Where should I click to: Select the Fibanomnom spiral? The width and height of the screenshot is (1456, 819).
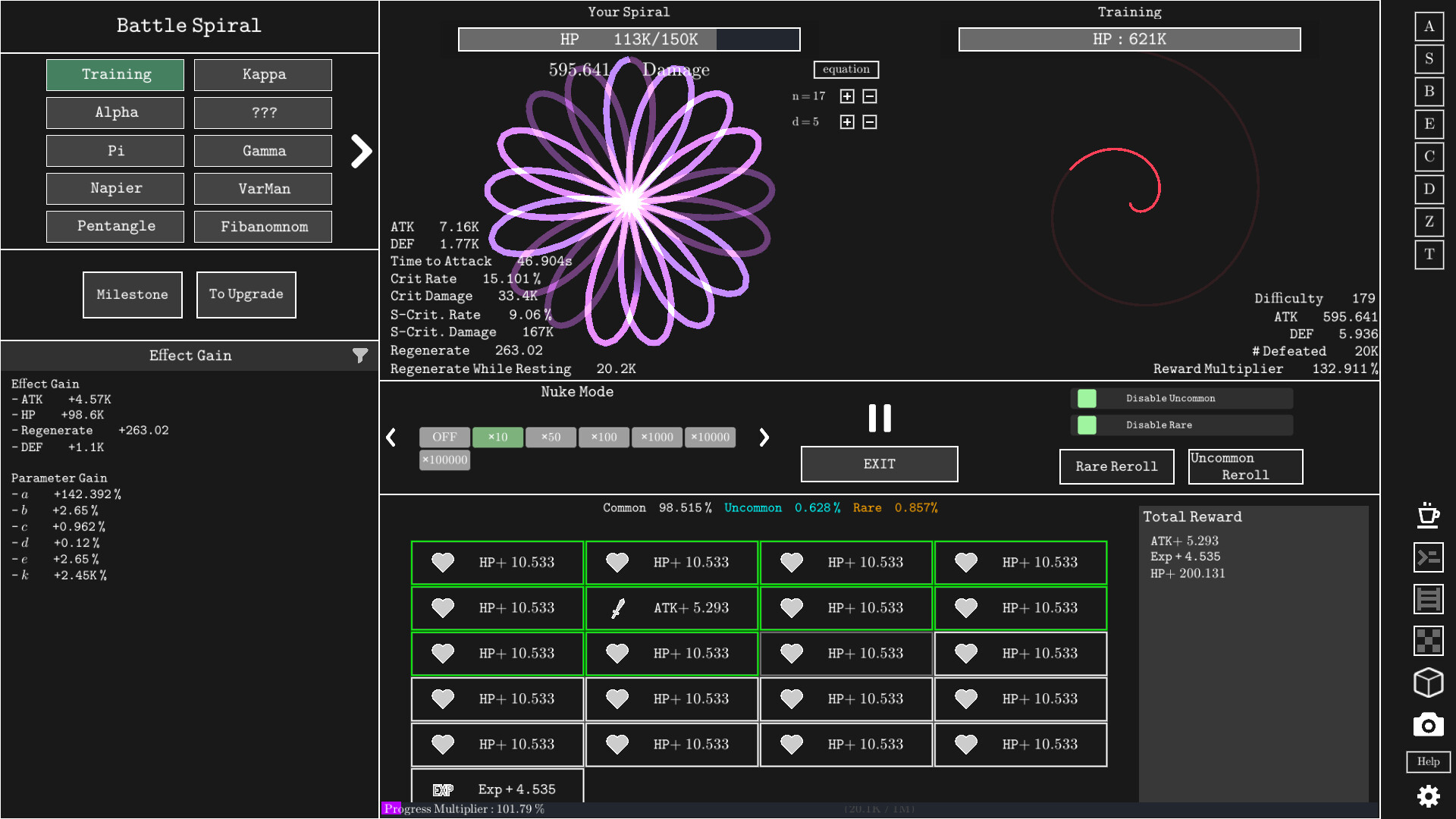(263, 226)
